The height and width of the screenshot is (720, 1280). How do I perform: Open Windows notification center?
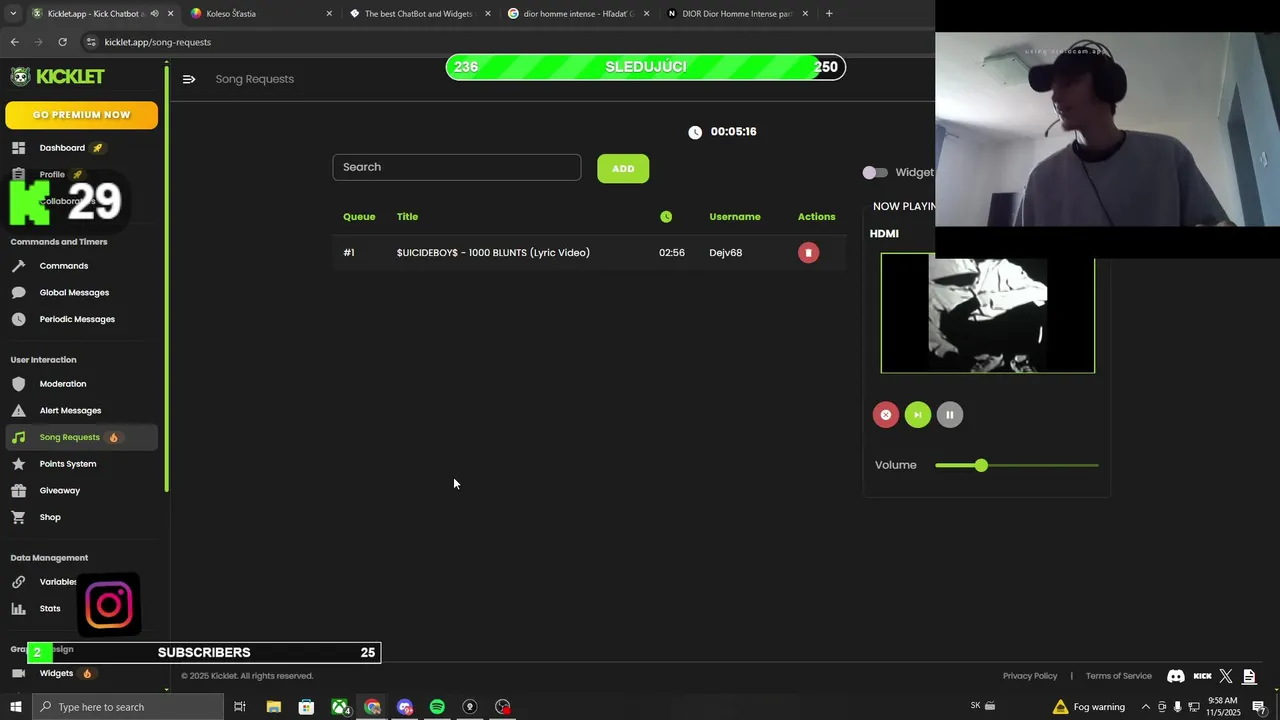pyautogui.click(x=1259, y=707)
